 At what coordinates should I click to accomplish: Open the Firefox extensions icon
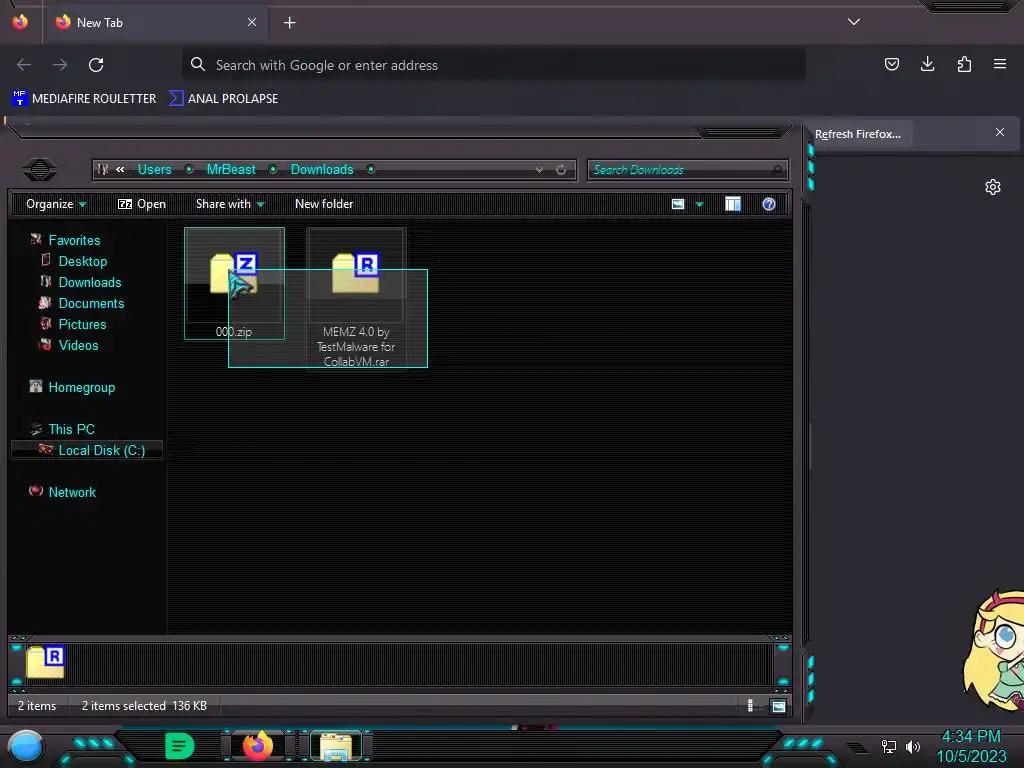(964, 64)
